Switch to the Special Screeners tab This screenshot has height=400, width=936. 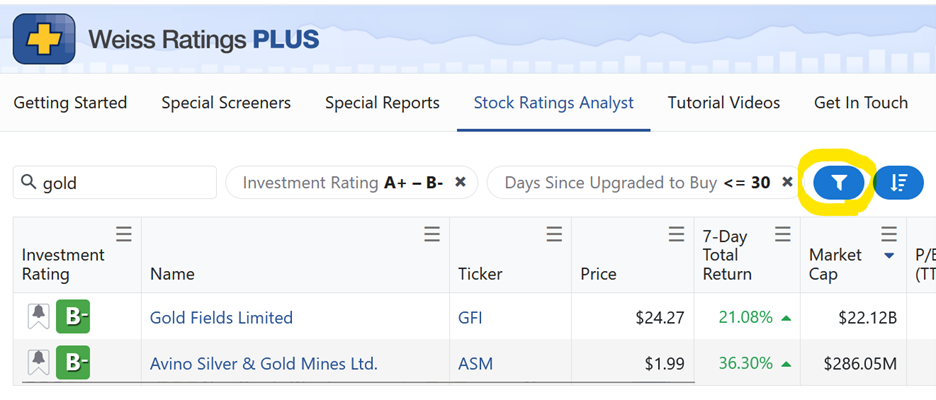[x=226, y=103]
